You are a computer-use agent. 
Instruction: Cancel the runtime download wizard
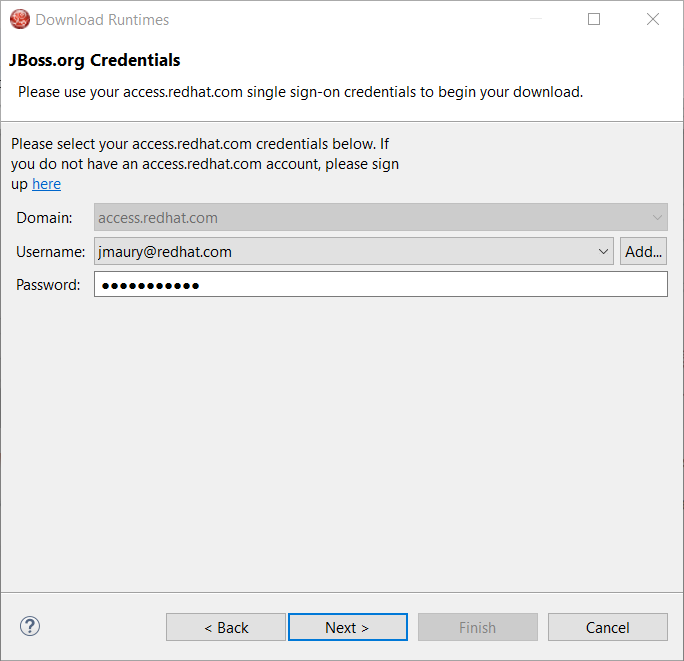(607, 627)
